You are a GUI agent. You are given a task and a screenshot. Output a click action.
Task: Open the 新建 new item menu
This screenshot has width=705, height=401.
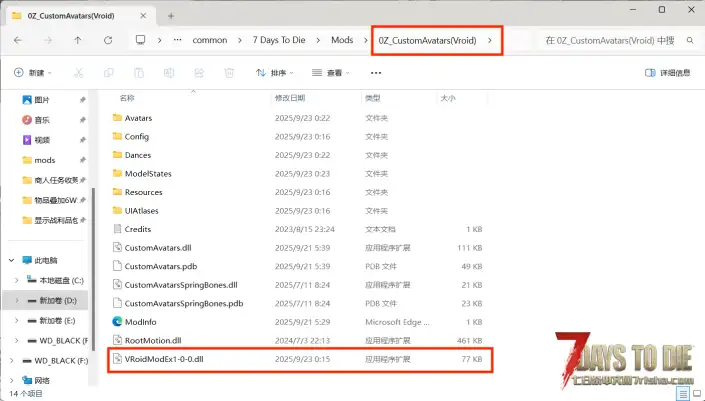pyautogui.click(x=36, y=73)
